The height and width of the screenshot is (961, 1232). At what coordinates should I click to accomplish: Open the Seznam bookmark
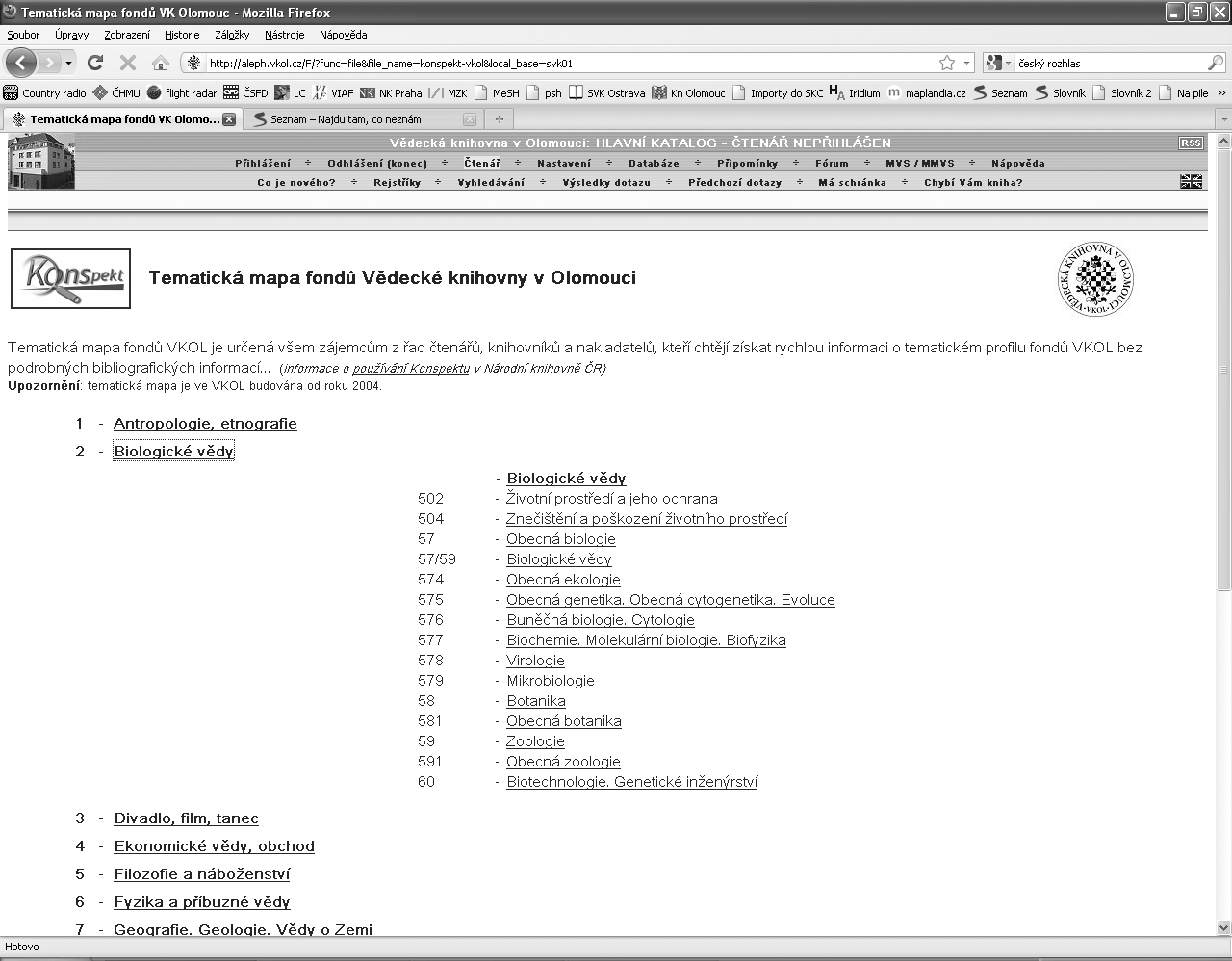tap(1000, 93)
